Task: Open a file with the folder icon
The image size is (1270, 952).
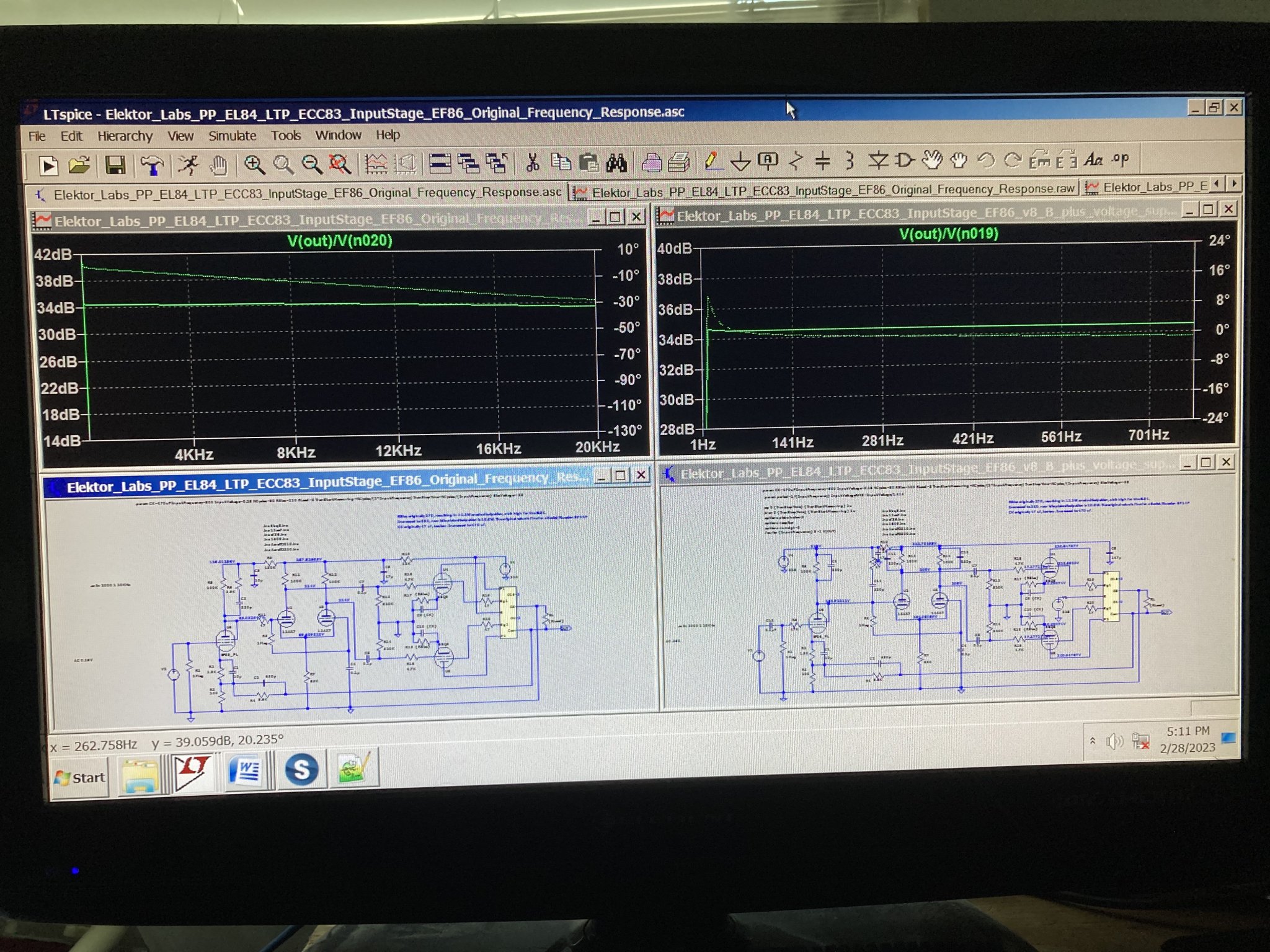Action: (x=79, y=165)
